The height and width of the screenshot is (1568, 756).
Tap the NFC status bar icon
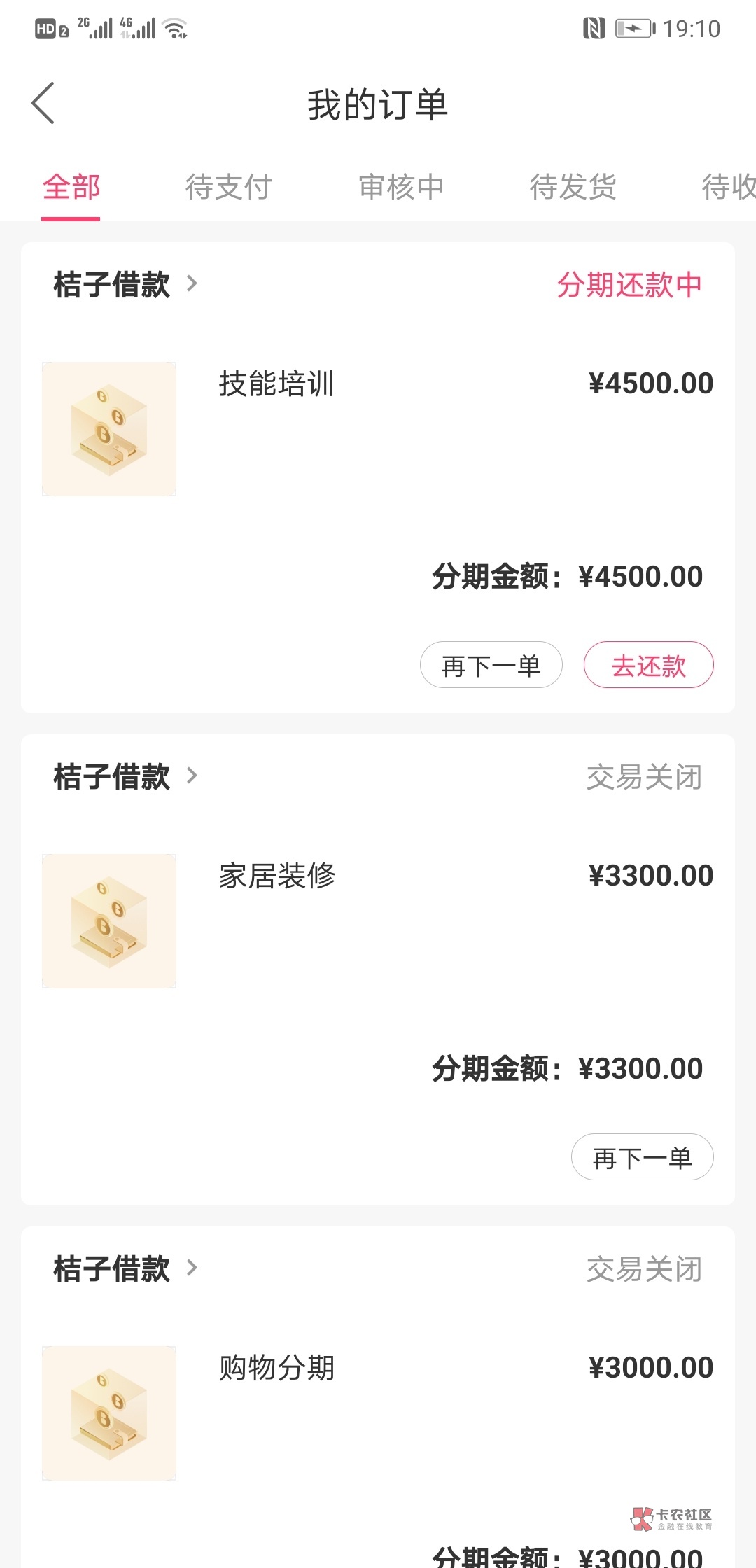point(594,29)
